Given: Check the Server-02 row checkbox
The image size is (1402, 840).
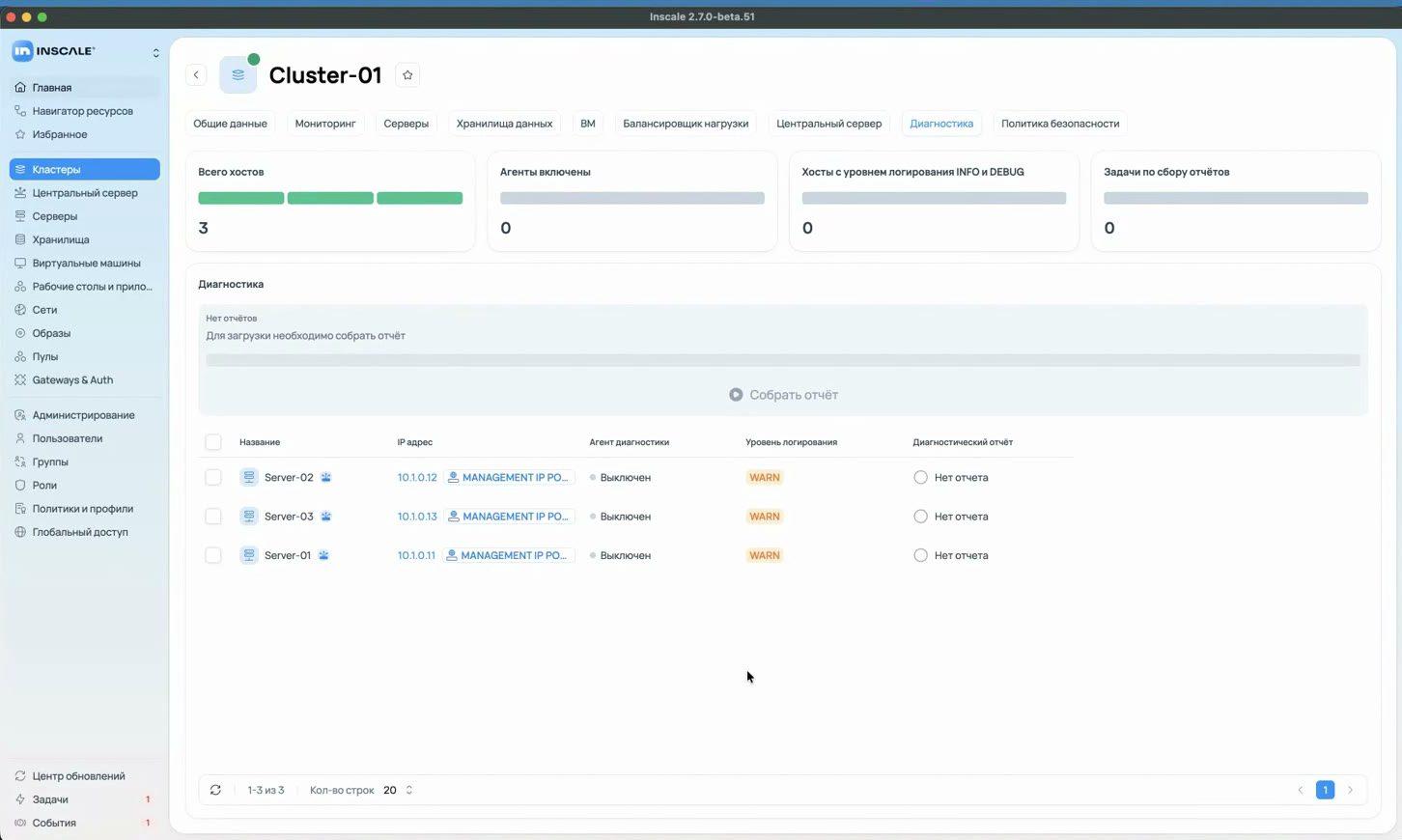Looking at the screenshot, I should click(x=213, y=477).
